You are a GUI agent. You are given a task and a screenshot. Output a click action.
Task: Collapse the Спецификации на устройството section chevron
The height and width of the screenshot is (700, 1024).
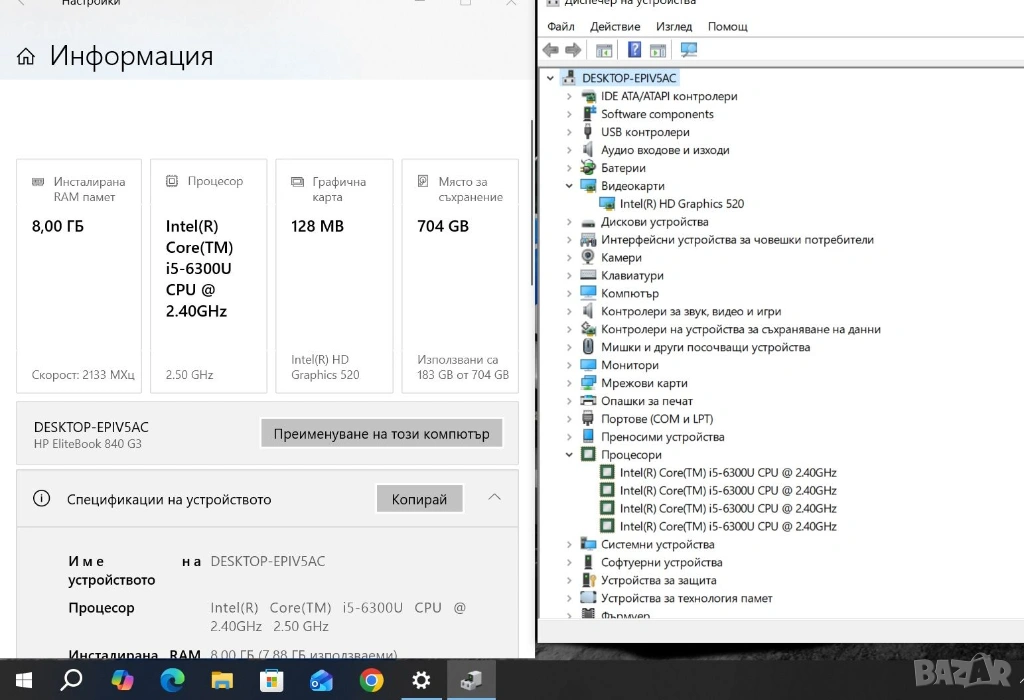click(x=494, y=498)
